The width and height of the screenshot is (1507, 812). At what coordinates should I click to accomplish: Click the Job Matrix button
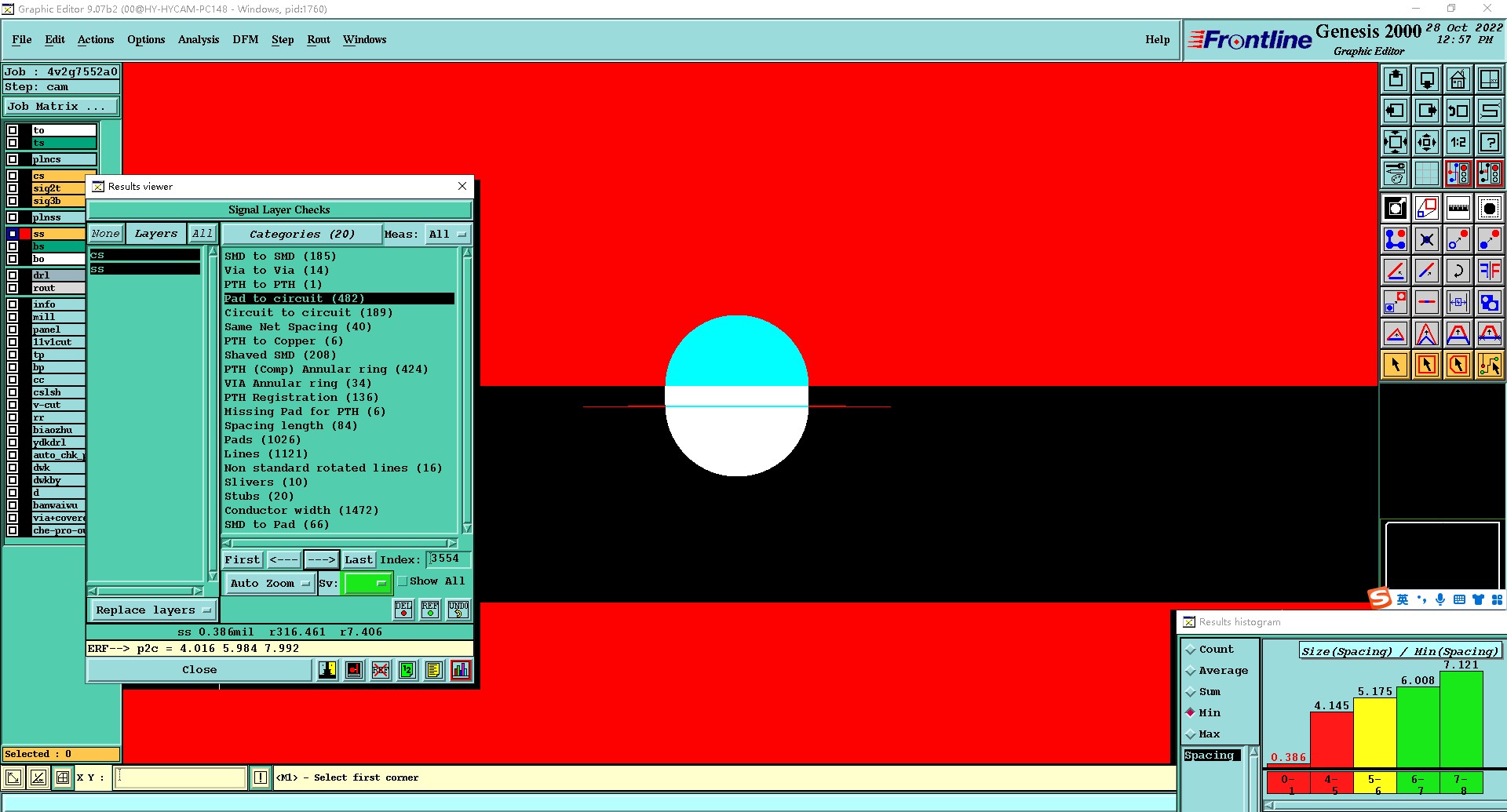tap(62, 107)
